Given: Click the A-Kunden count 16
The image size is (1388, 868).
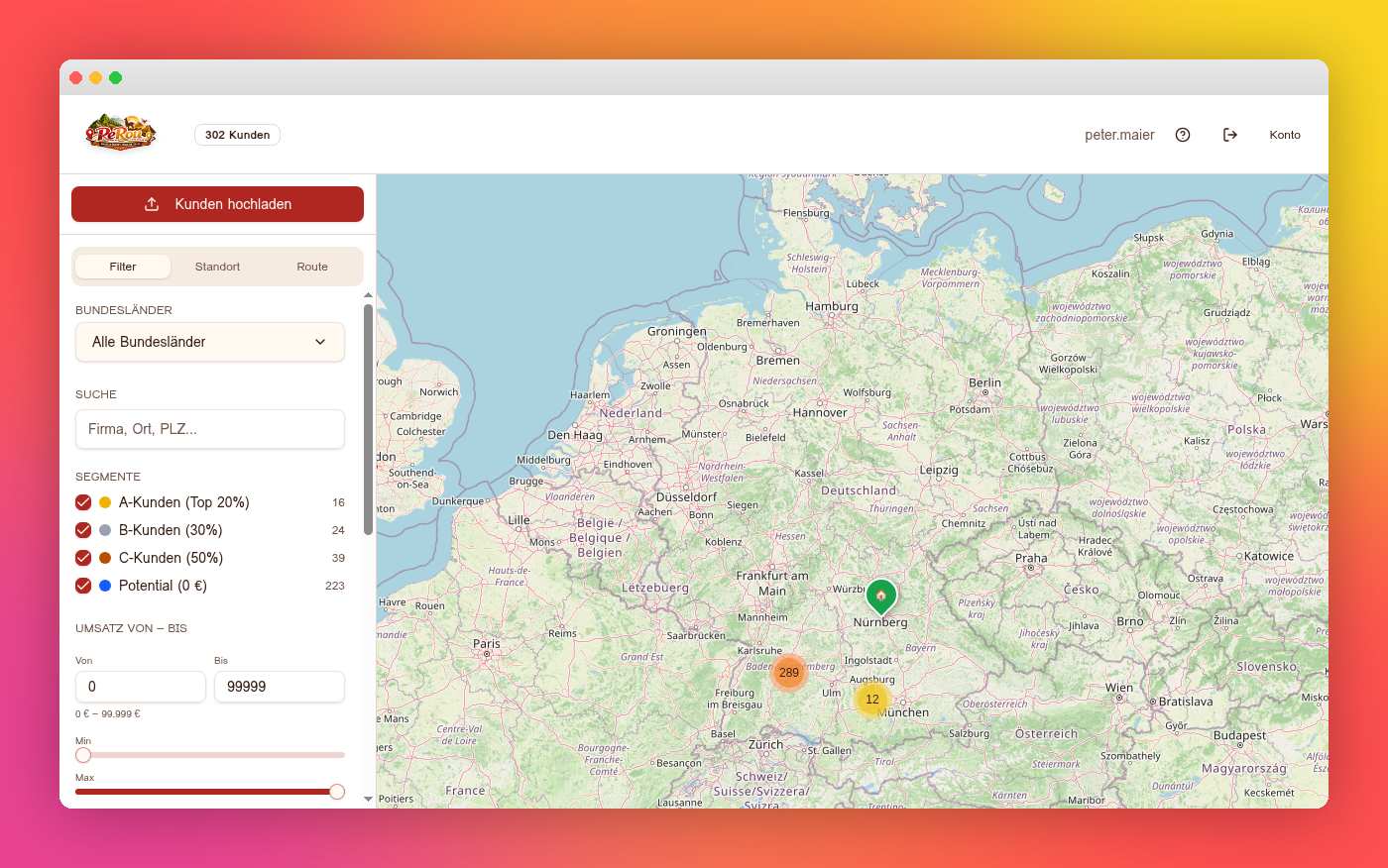Looking at the screenshot, I should pyautogui.click(x=338, y=502).
